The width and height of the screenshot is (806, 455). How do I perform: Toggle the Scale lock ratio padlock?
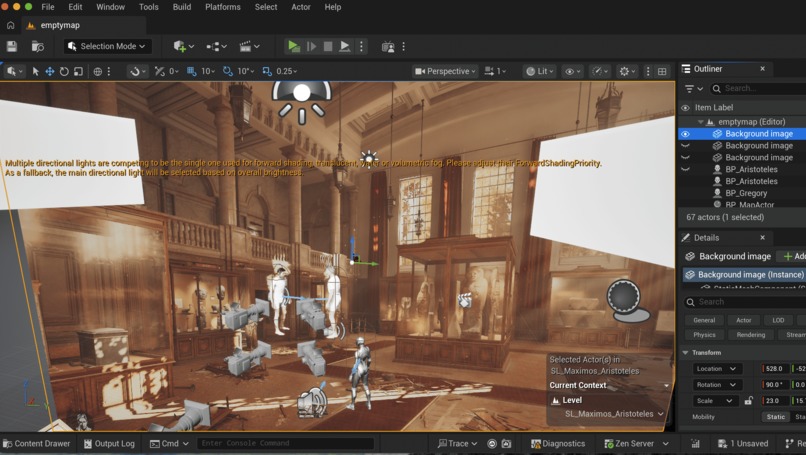748,401
